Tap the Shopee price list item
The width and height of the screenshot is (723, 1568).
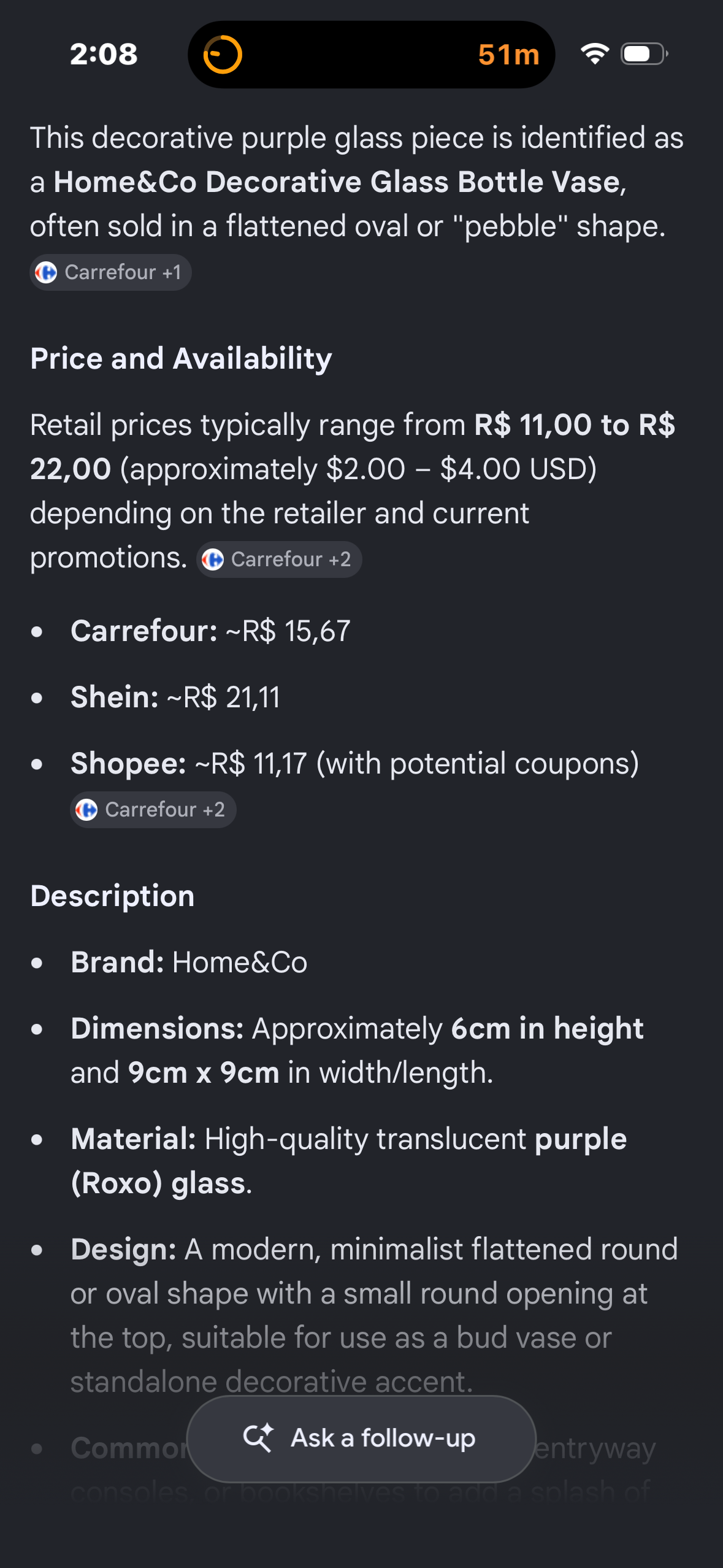click(x=354, y=764)
